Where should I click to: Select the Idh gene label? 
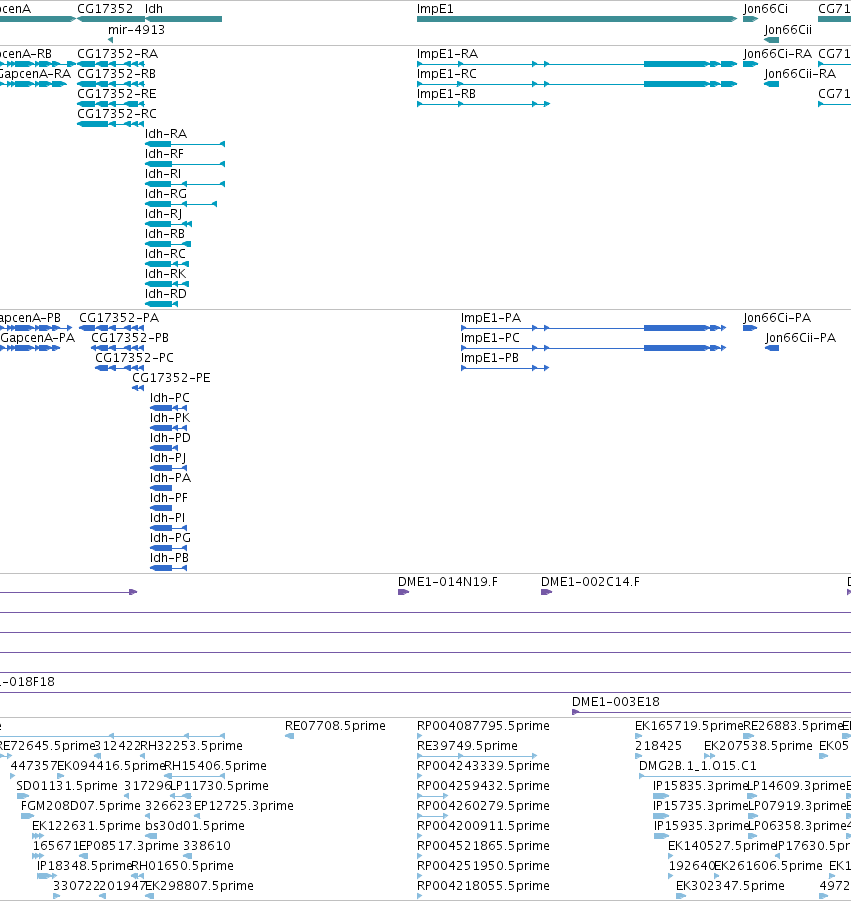[154, 9]
